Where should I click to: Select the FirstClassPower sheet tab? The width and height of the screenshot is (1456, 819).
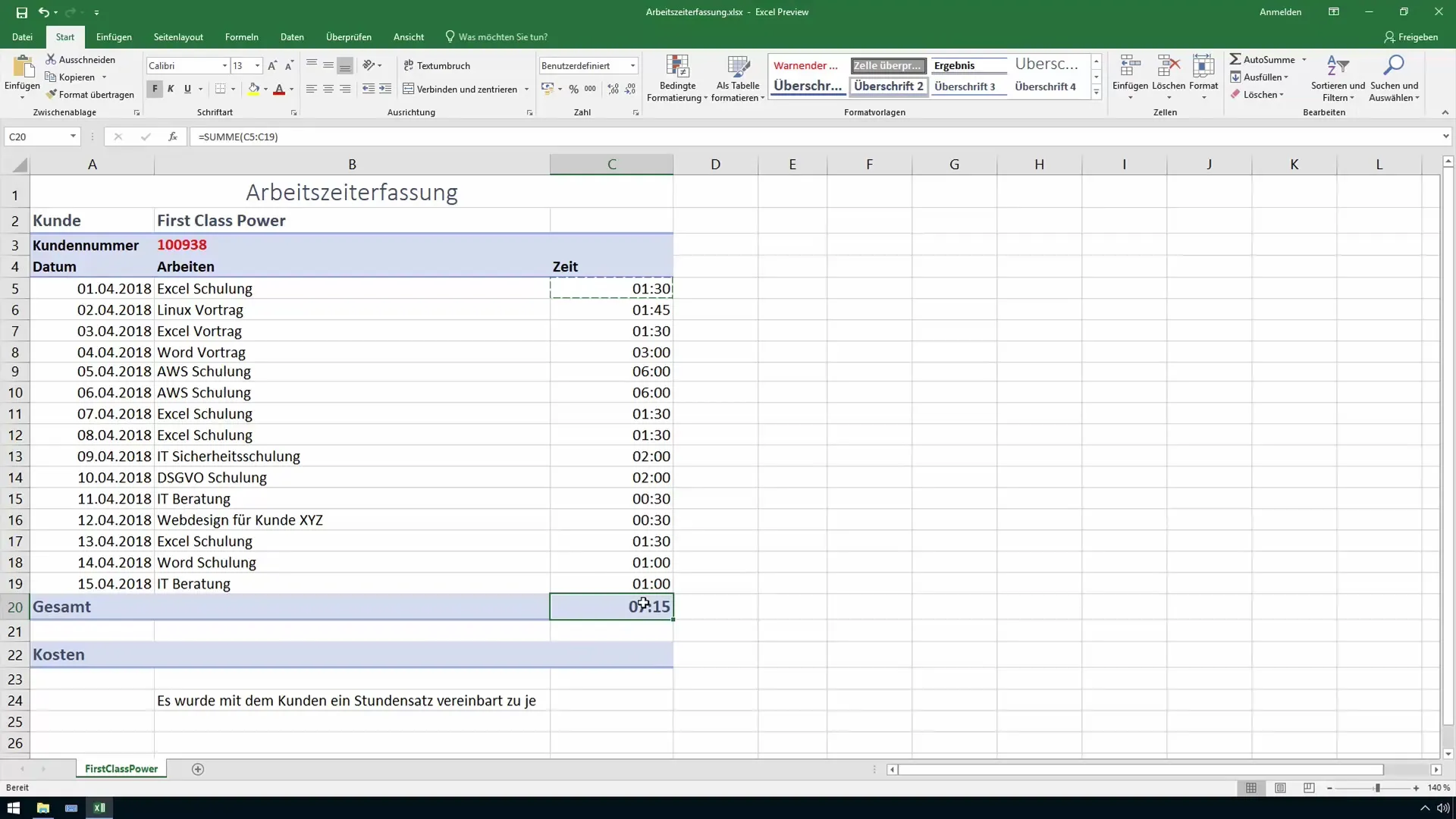click(x=121, y=769)
